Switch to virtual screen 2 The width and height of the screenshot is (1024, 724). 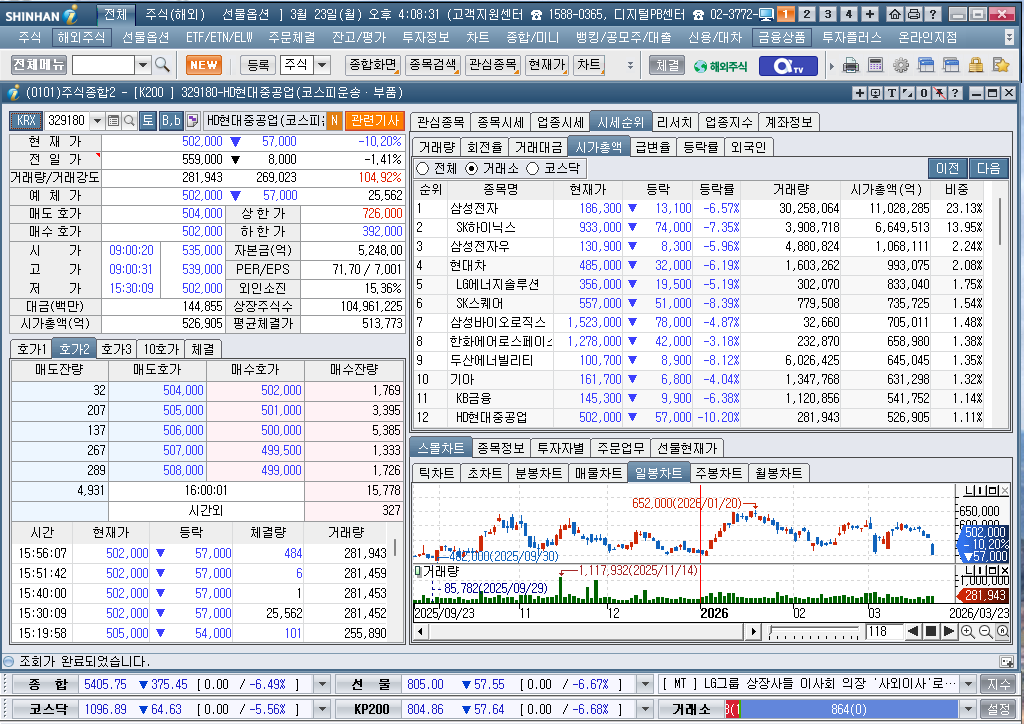click(x=807, y=14)
